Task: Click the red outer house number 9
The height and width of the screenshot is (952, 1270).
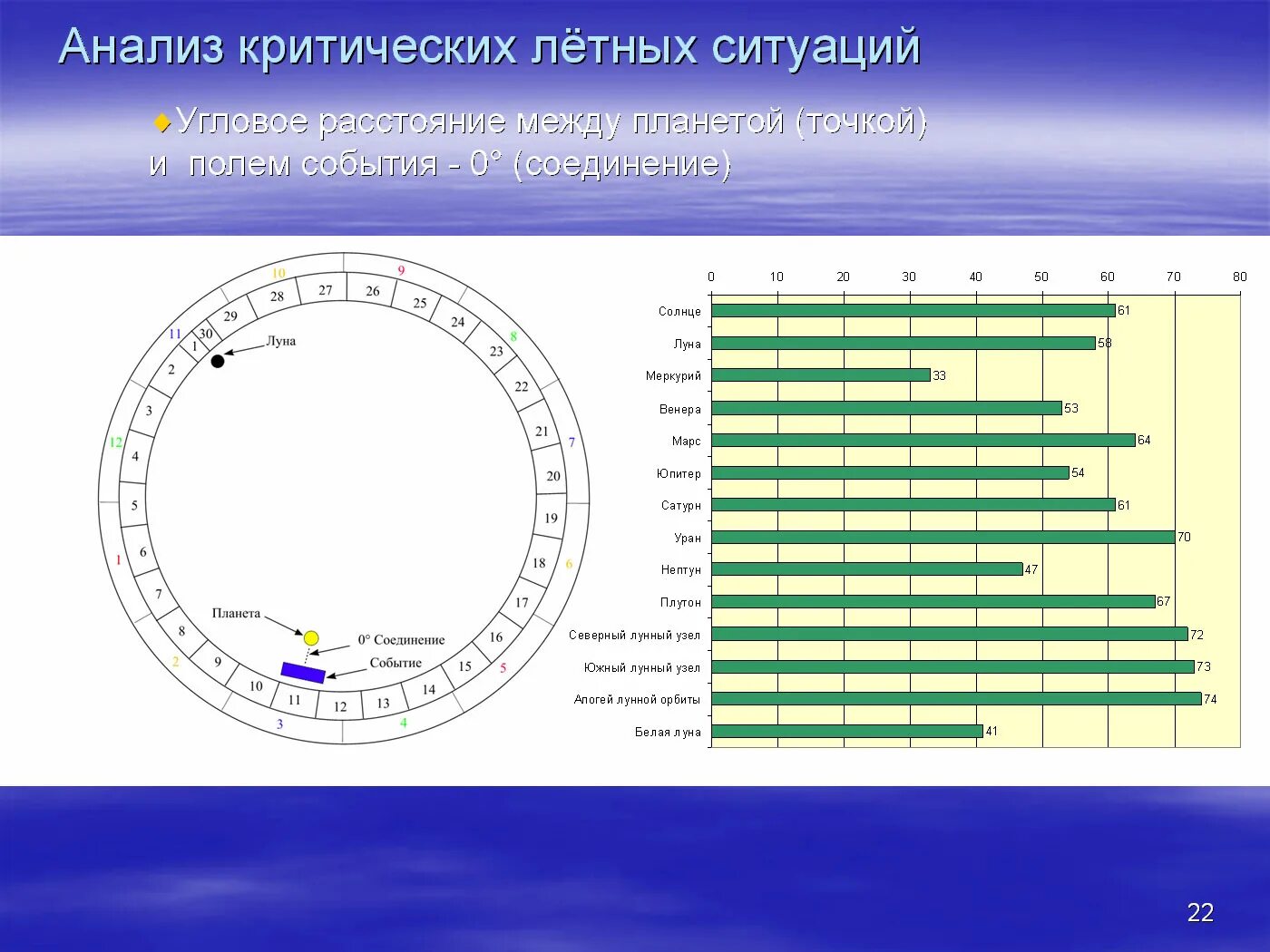Action: point(401,270)
